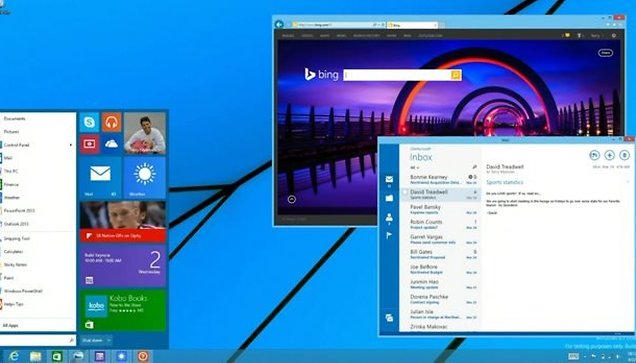This screenshot has width=636, height=363.
Task: Expand the All filter dropdown in Inbox
Action: pos(415,168)
